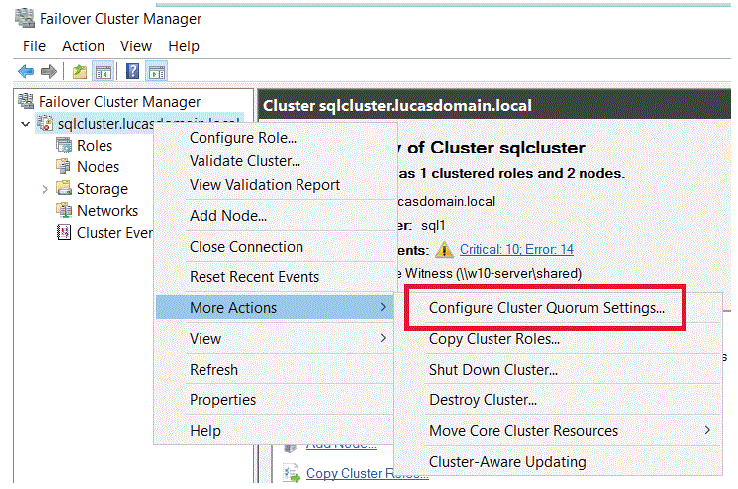Click the Failover Cluster Manager tree root icon
The height and width of the screenshot is (489, 738).
26,101
